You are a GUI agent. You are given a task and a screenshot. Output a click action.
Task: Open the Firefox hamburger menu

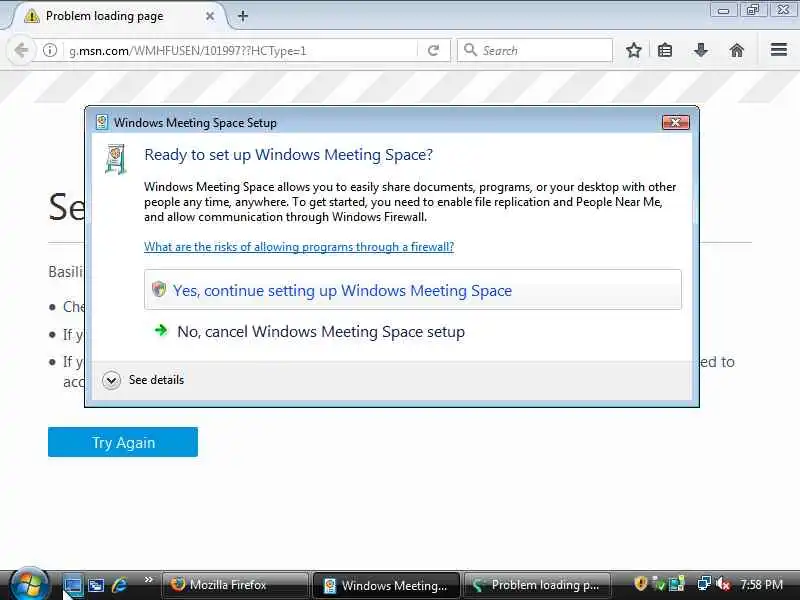point(779,50)
